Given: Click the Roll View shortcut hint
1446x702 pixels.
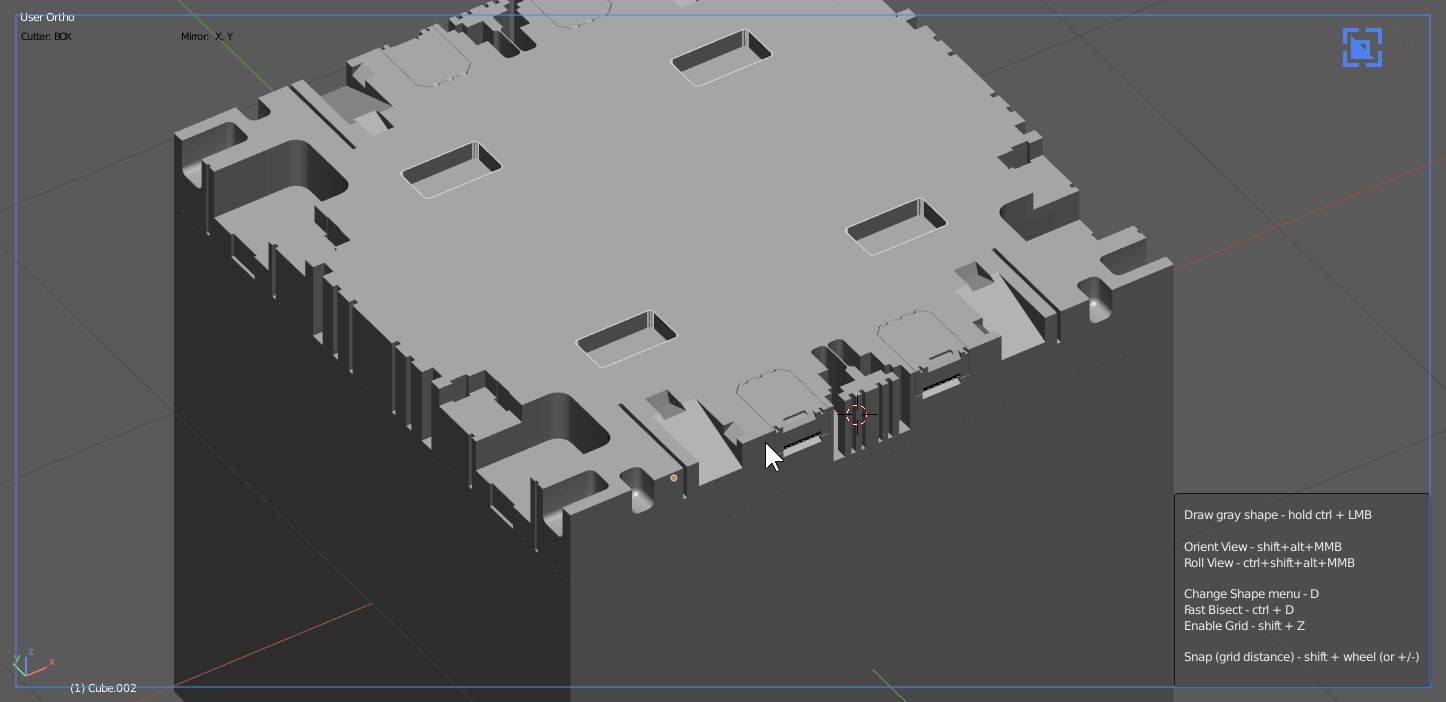Looking at the screenshot, I should click(1268, 563).
